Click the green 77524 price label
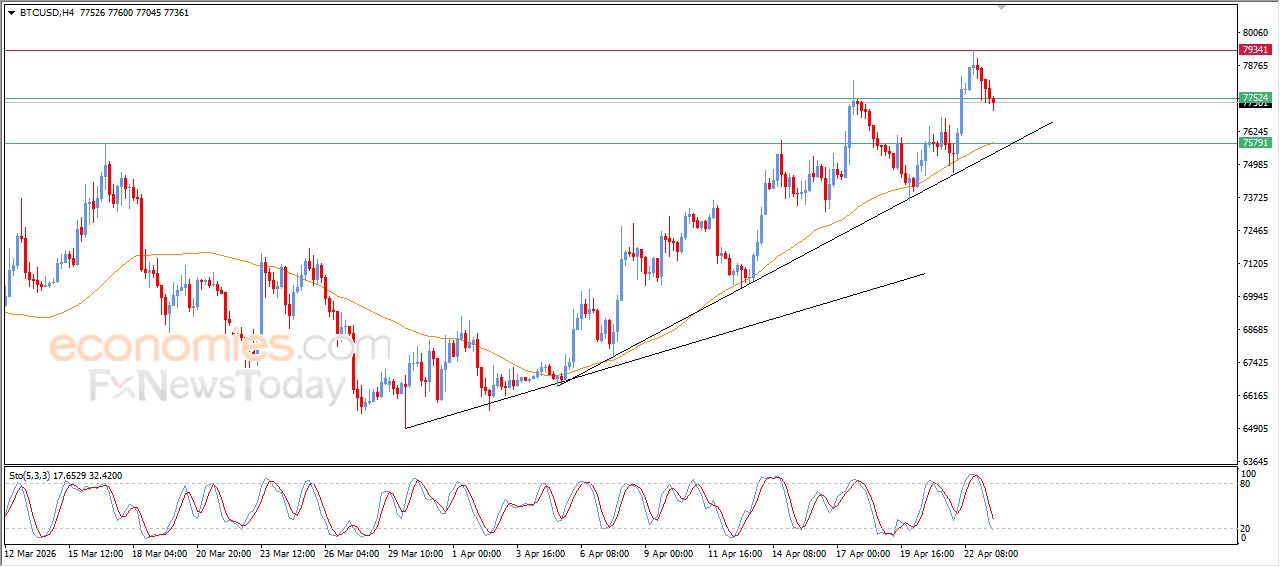This screenshot has height=567, width=1280. coord(1254,97)
